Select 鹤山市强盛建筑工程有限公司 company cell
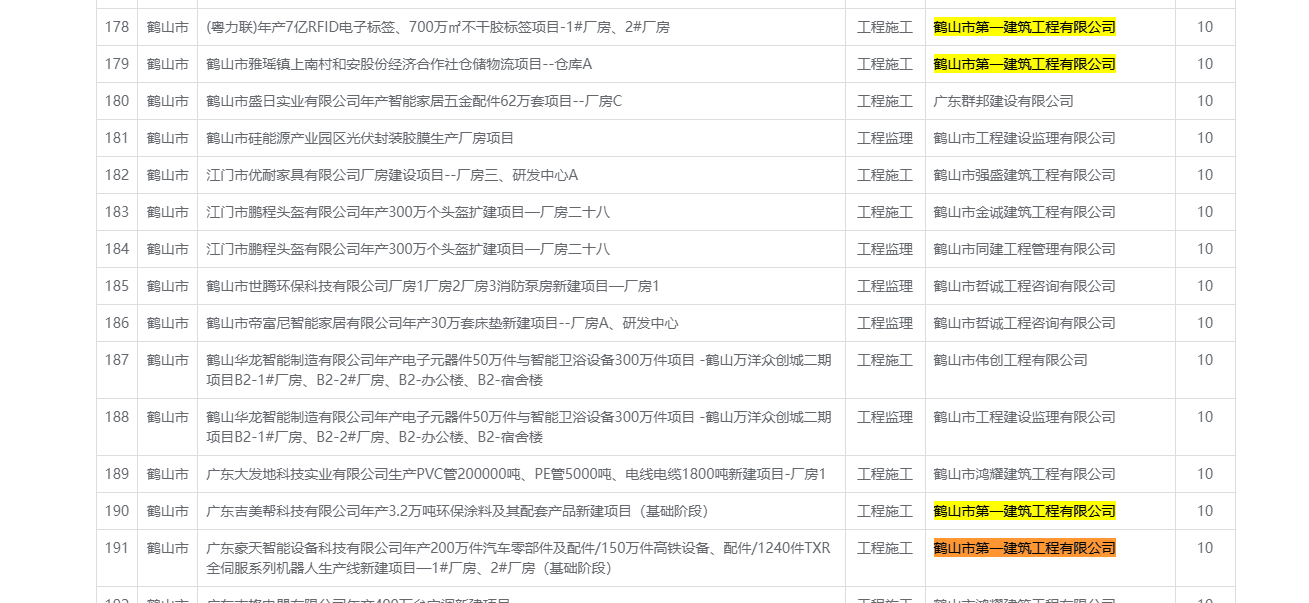1309x603 pixels. click(x=1024, y=175)
